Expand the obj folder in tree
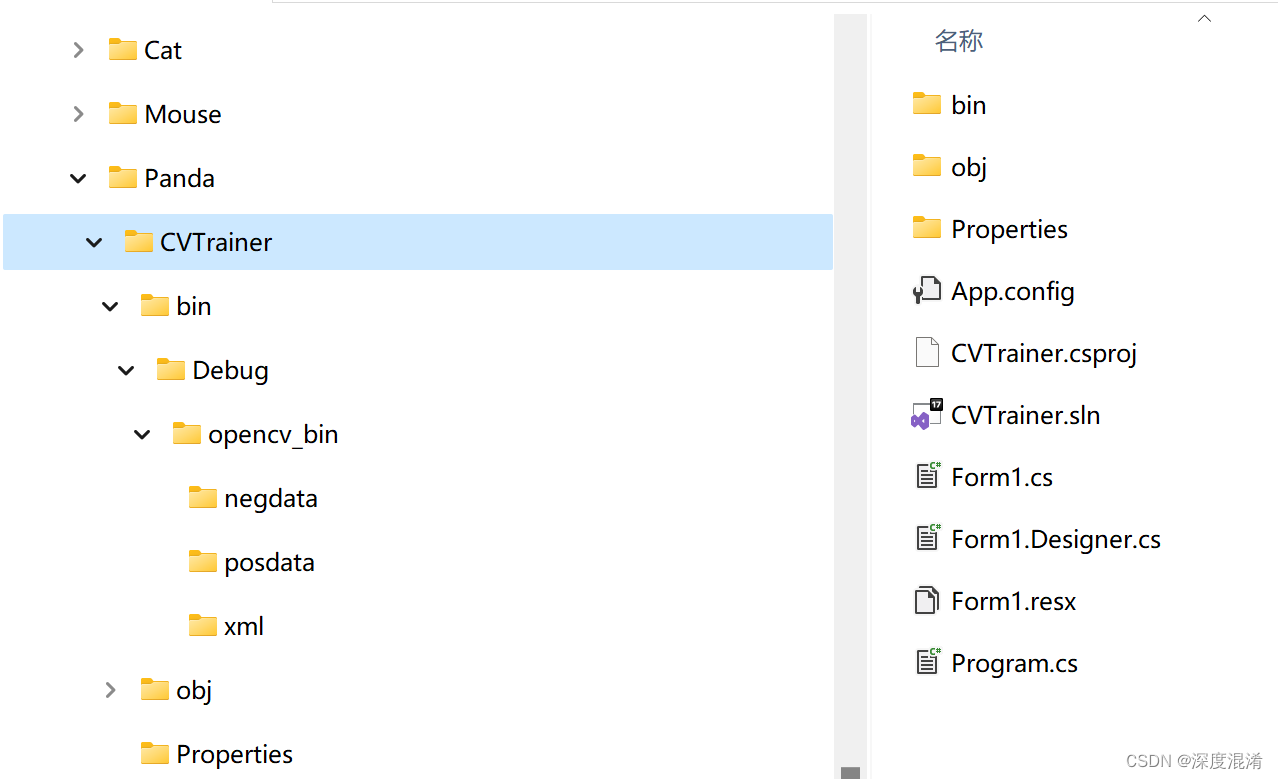The width and height of the screenshot is (1278, 779). (x=111, y=690)
